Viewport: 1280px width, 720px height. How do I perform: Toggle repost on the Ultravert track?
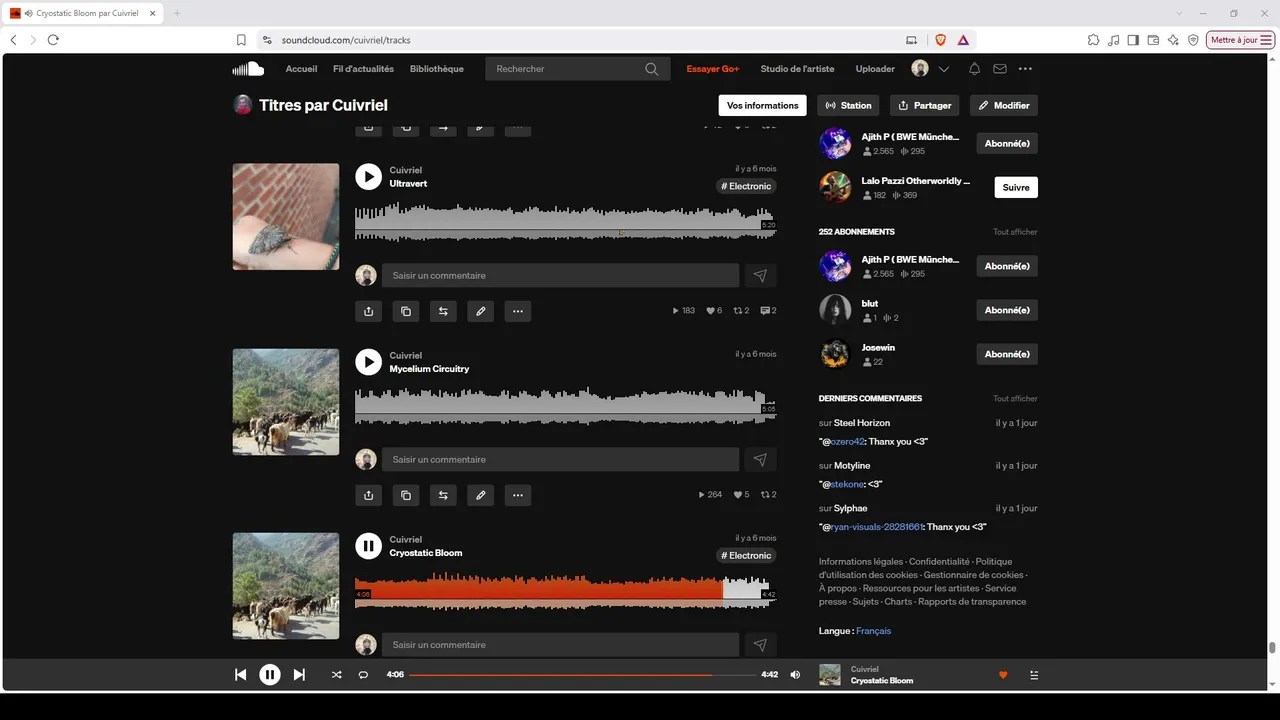443,311
